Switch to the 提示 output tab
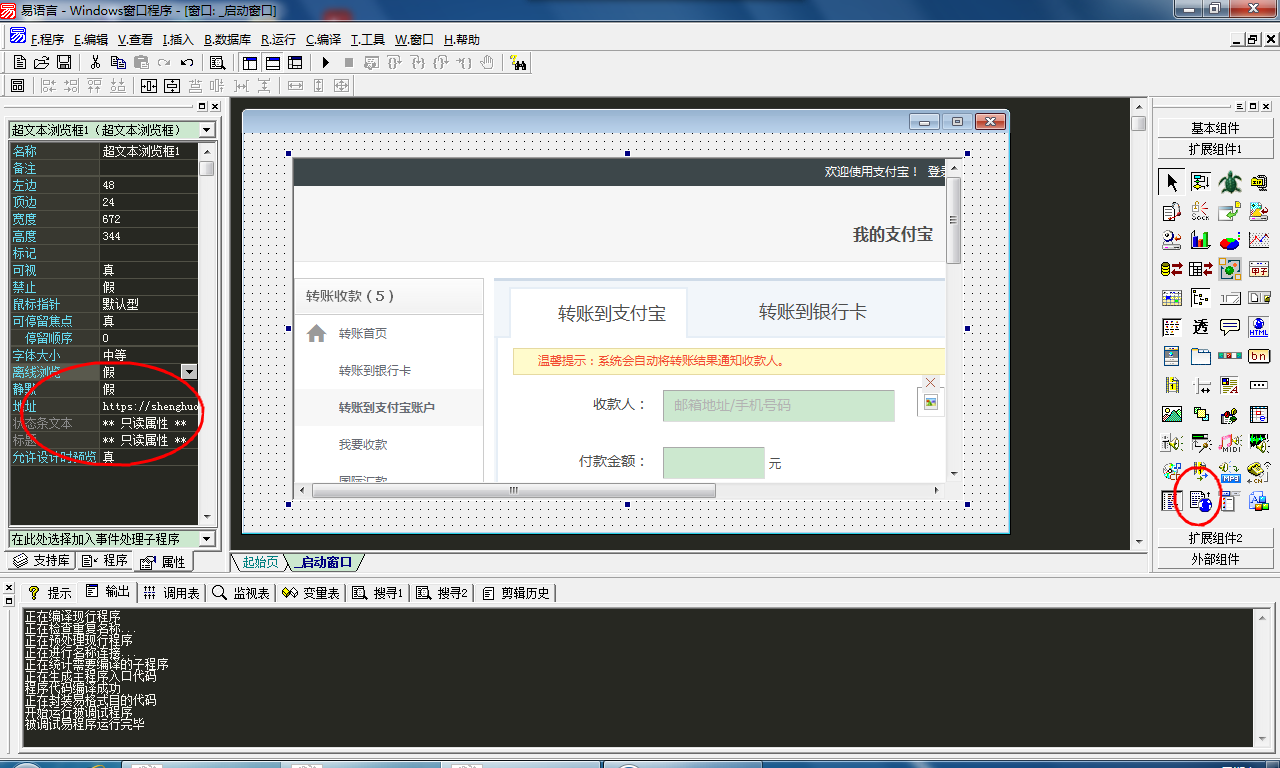This screenshot has width=1280, height=768. [x=50, y=593]
